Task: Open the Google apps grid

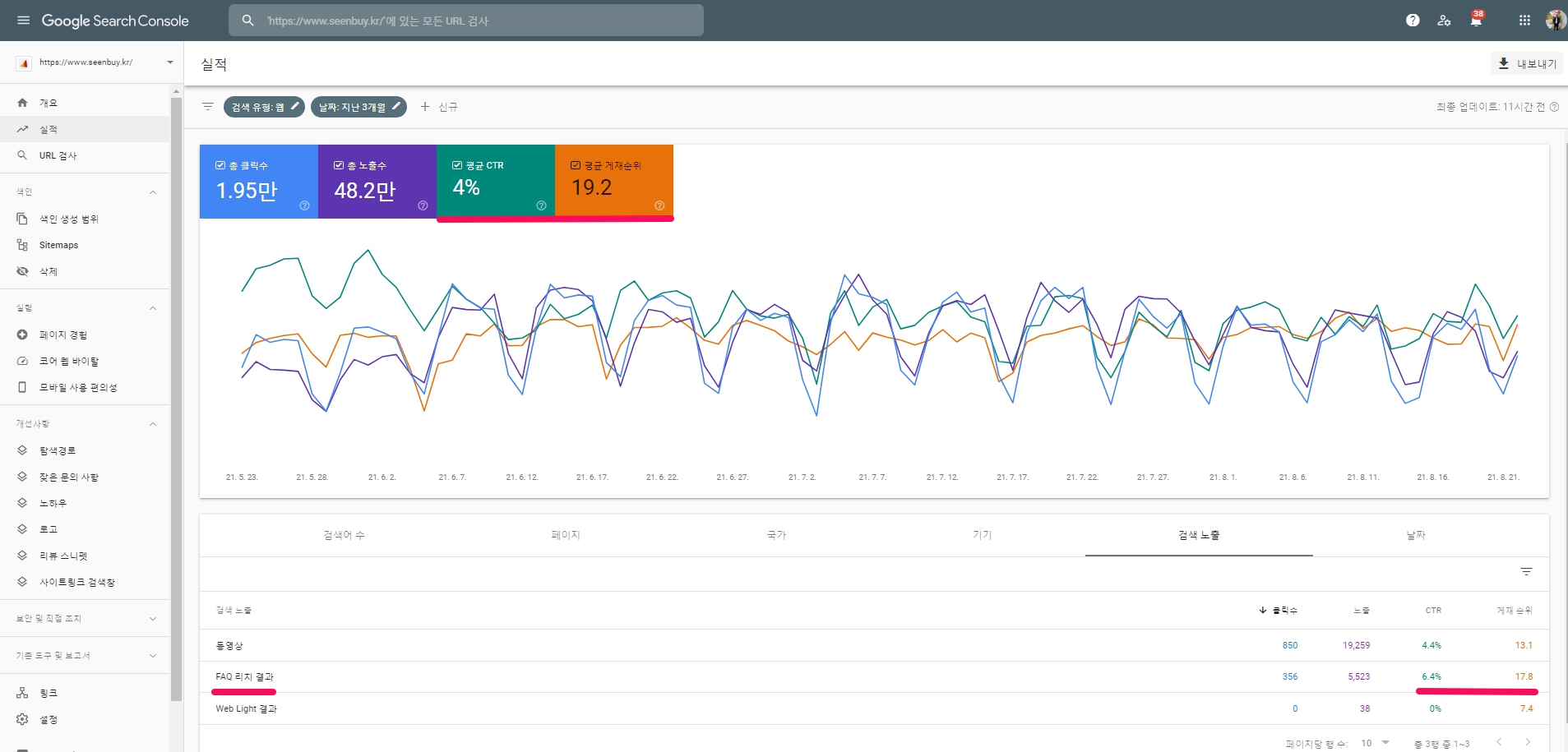Action: click(1524, 21)
